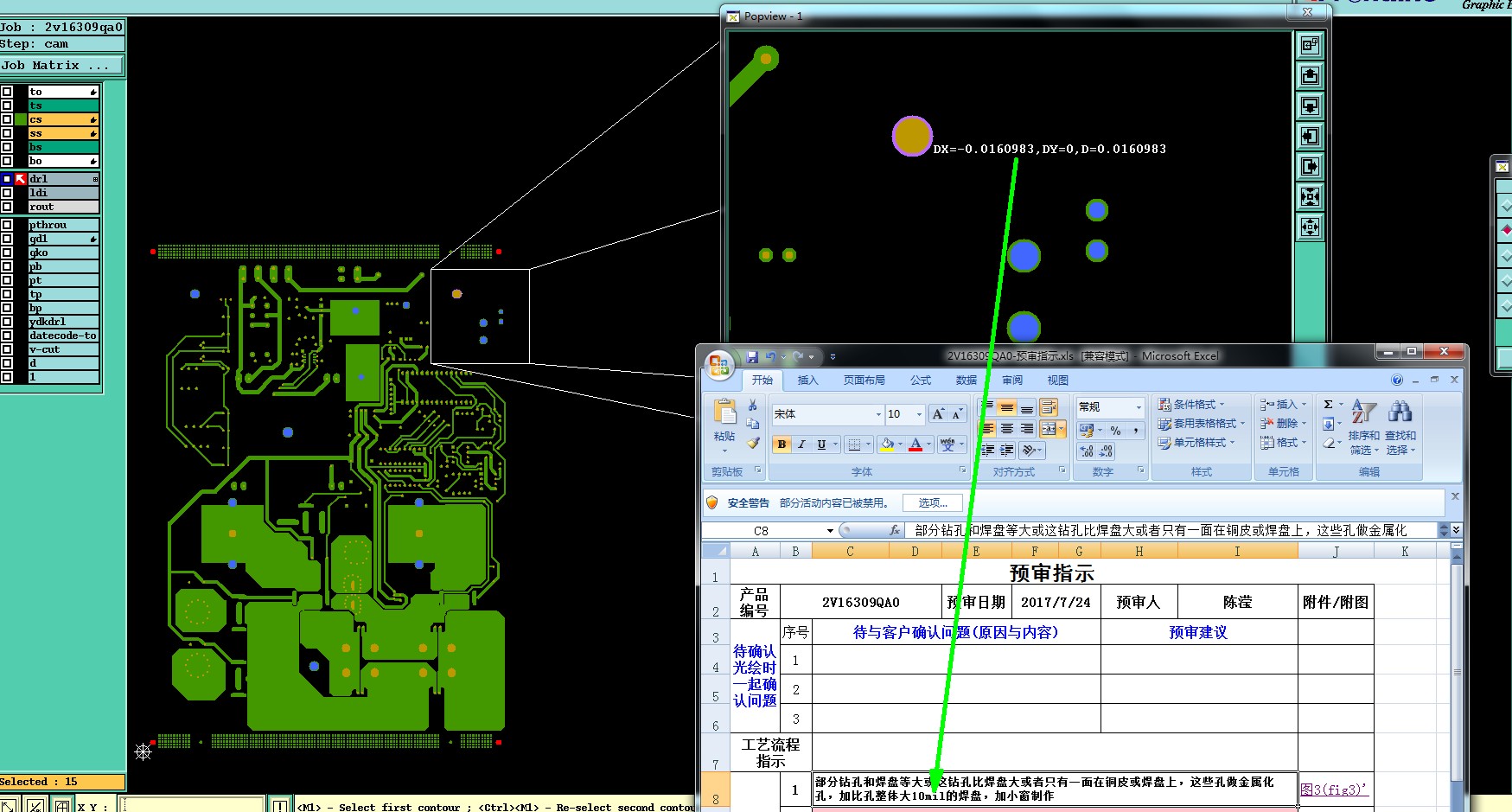Click the Excel Help question mark icon

[1397, 380]
